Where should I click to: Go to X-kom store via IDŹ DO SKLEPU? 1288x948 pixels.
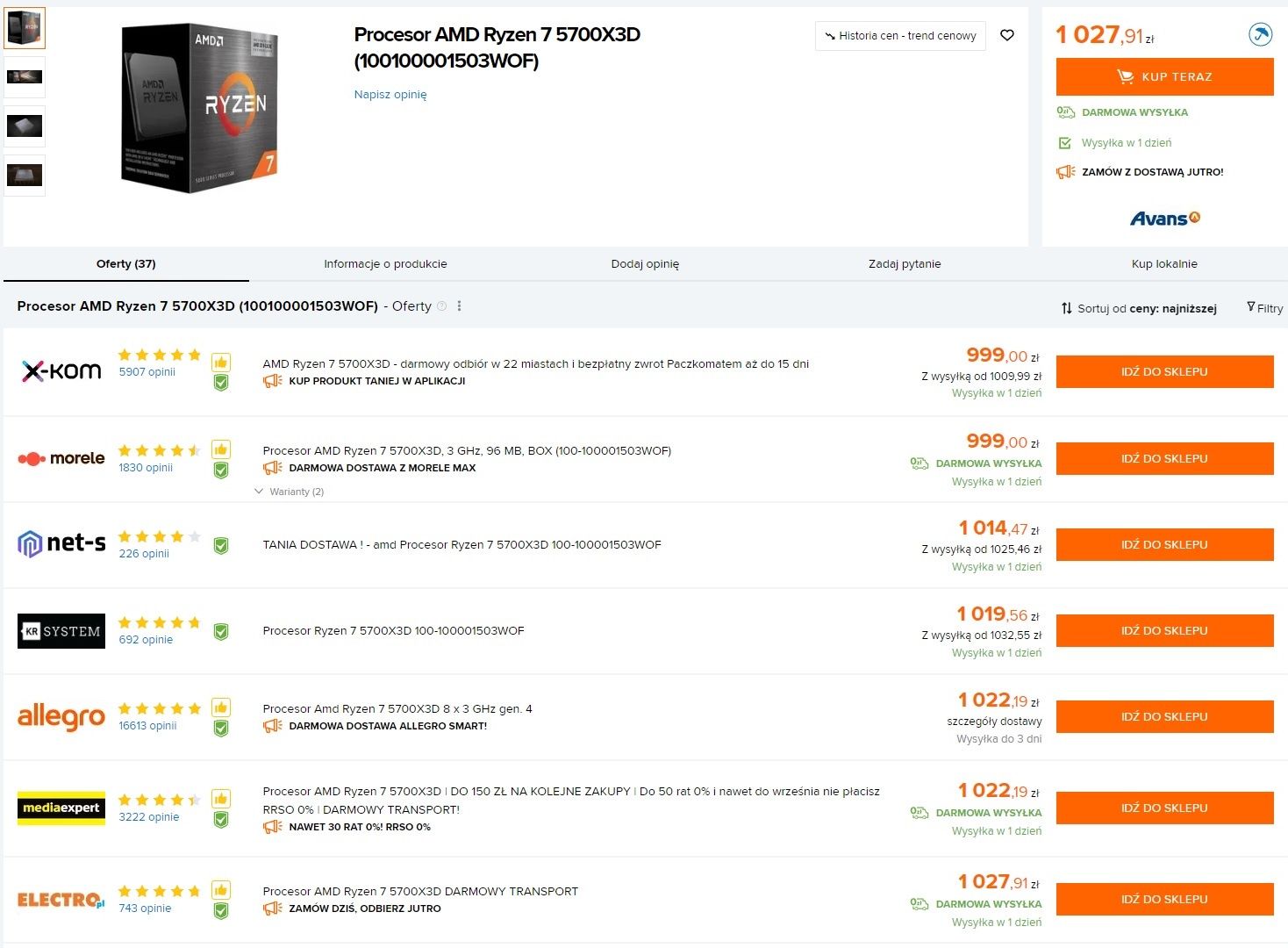click(x=1164, y=371)
